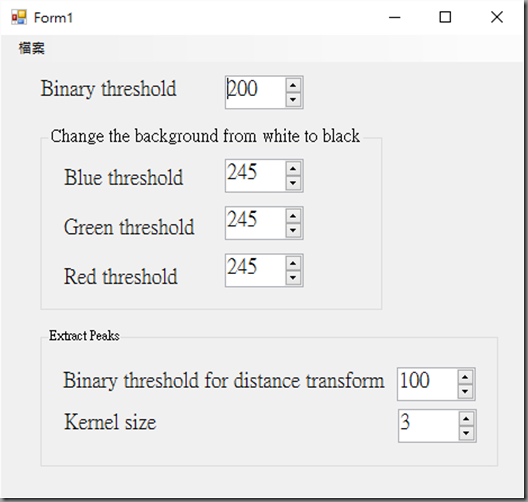This screenshot has height=502, width=528.
Task: Click the Form1 application icon
Action: tap(19, 17)
